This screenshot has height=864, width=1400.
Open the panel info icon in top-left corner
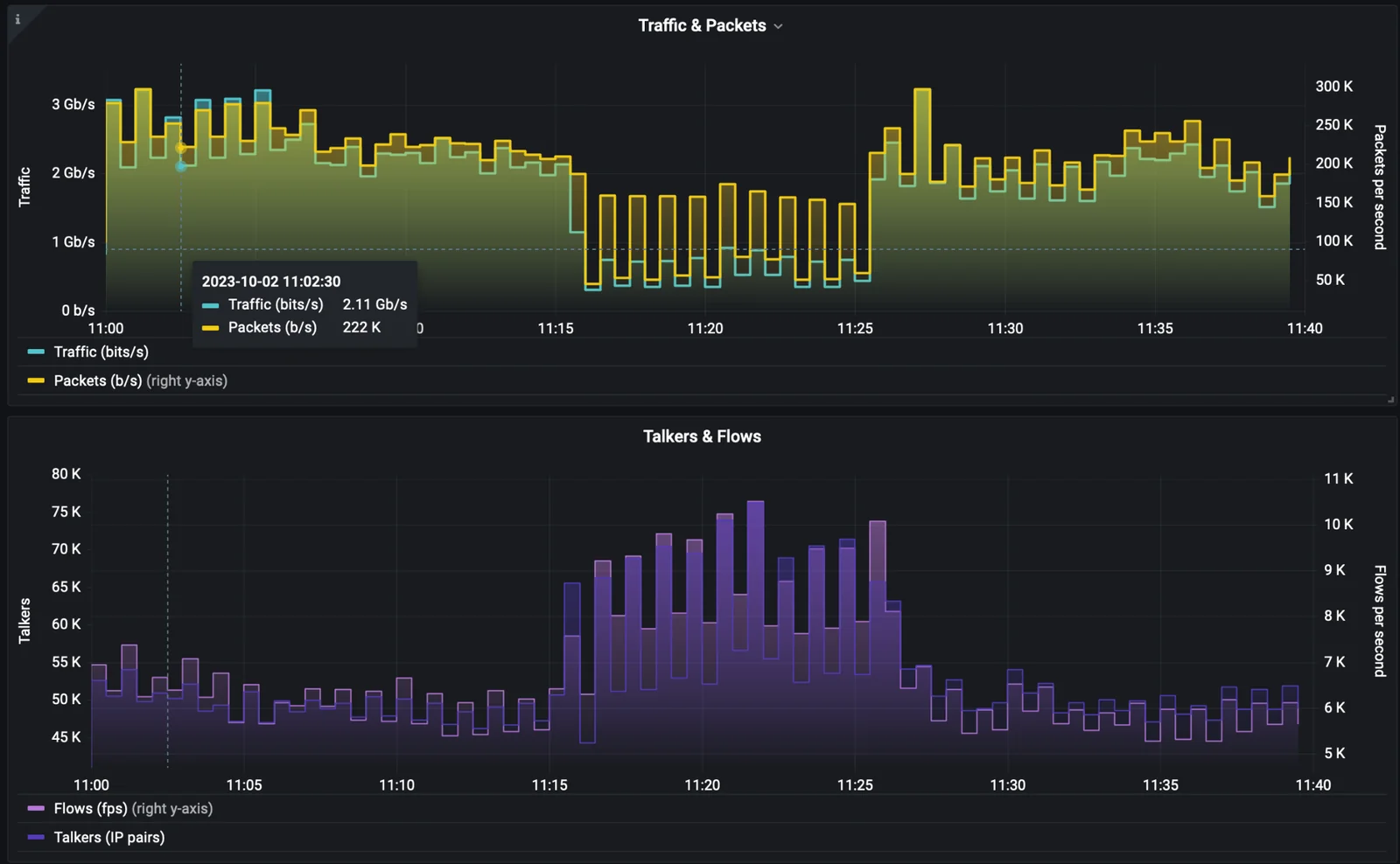click(x=17, y=19)
